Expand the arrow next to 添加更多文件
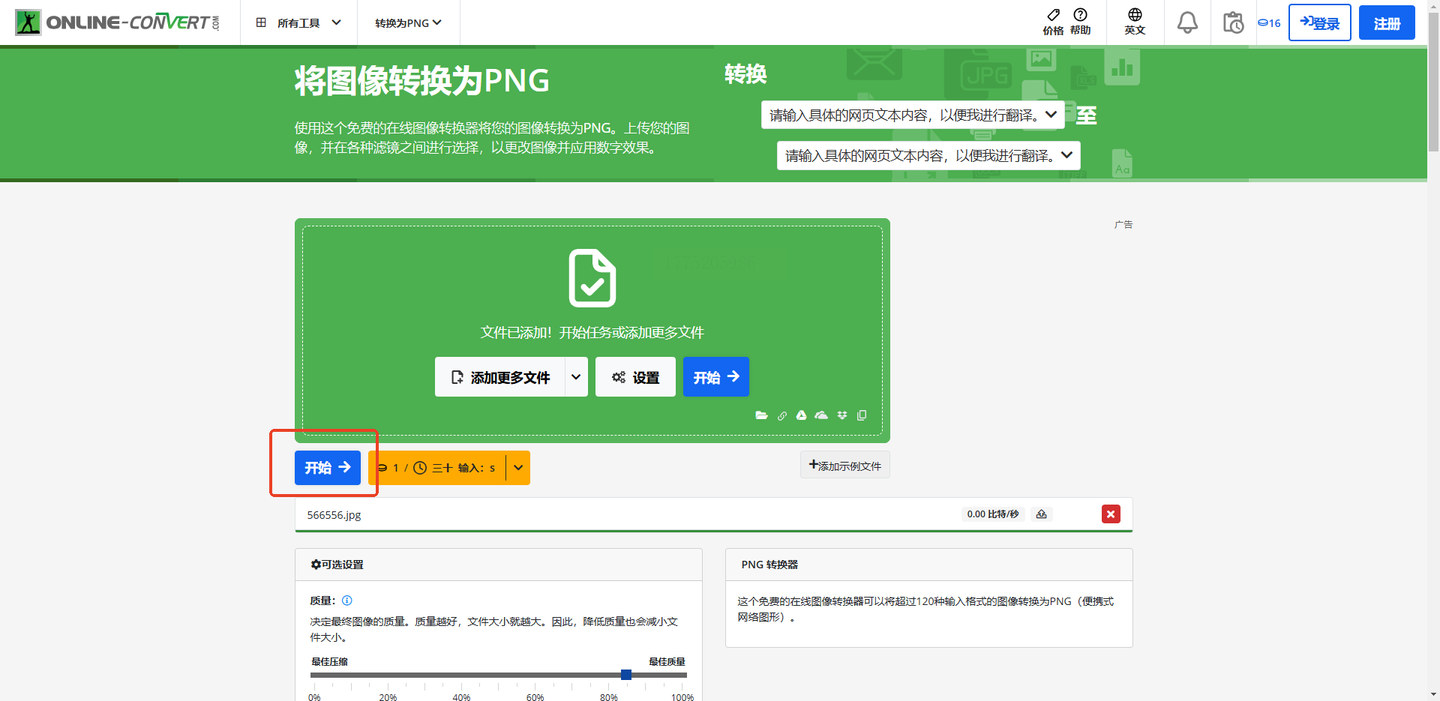This screenshot has height=701, width=1440. 575,377
